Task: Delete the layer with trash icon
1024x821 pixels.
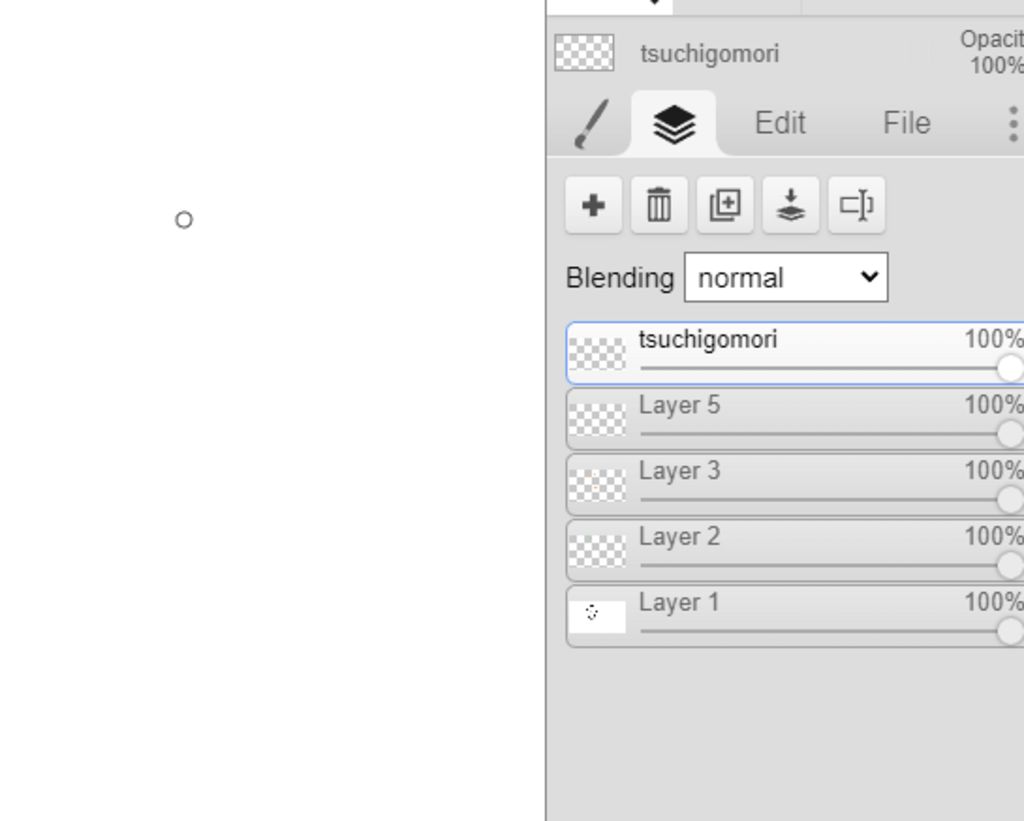Action: coord(659,205)
